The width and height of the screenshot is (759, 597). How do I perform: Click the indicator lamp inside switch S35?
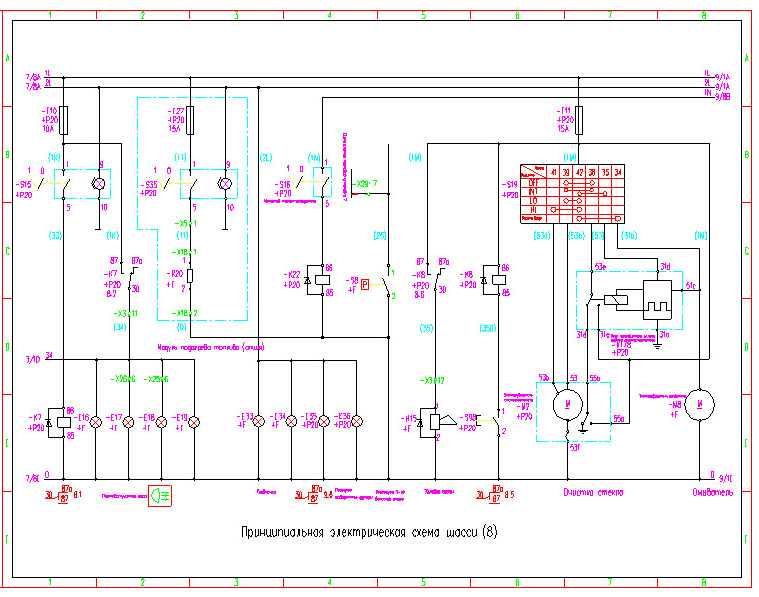click(226, 184)
